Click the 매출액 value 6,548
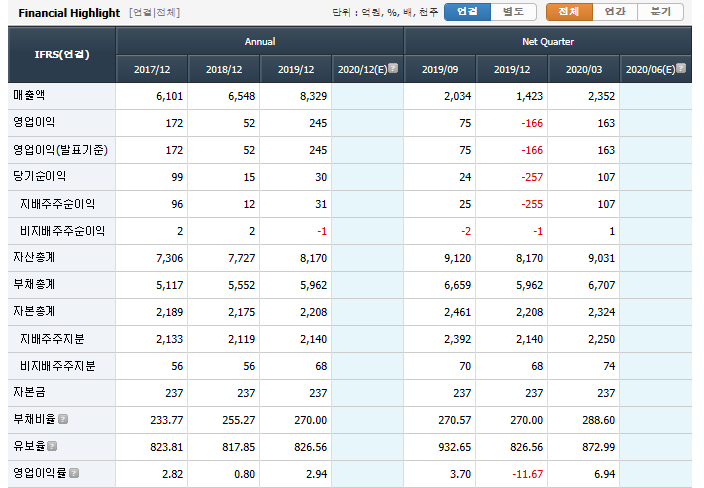The image size is (704, 488). [x=242, y=96]
